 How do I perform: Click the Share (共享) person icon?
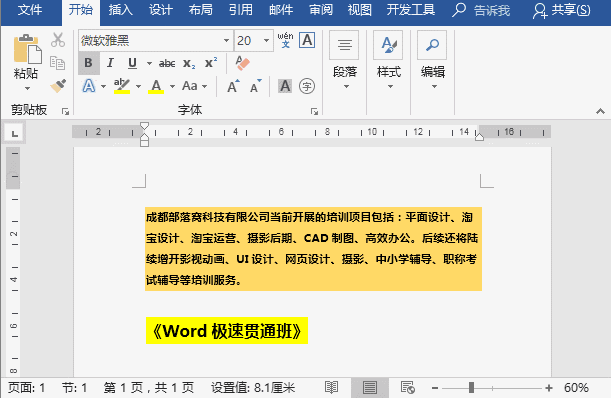point(540,11)
